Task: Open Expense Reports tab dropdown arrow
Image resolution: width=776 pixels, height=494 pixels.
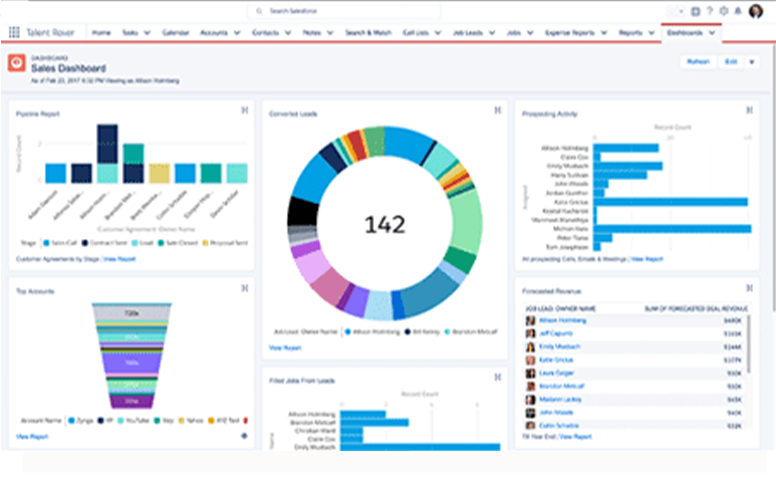Action: [x=604, y=33]
